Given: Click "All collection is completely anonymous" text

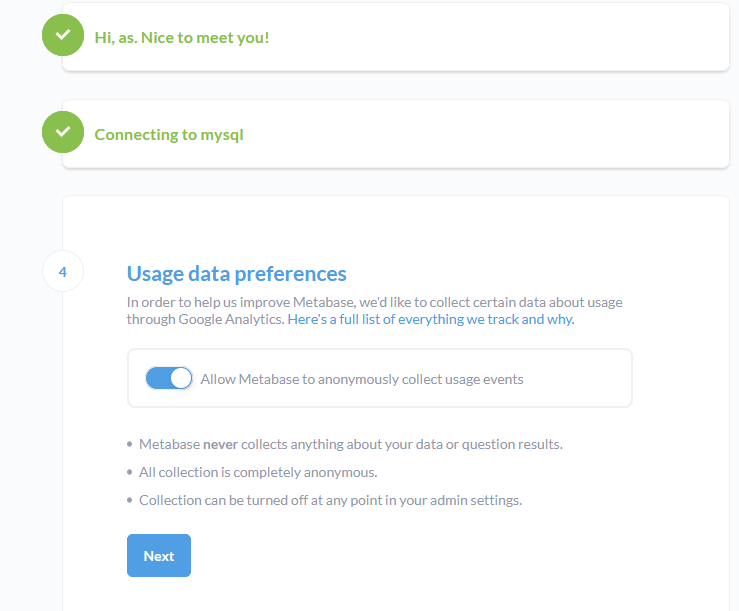Looking at the screenshot, I should point(258,472).
